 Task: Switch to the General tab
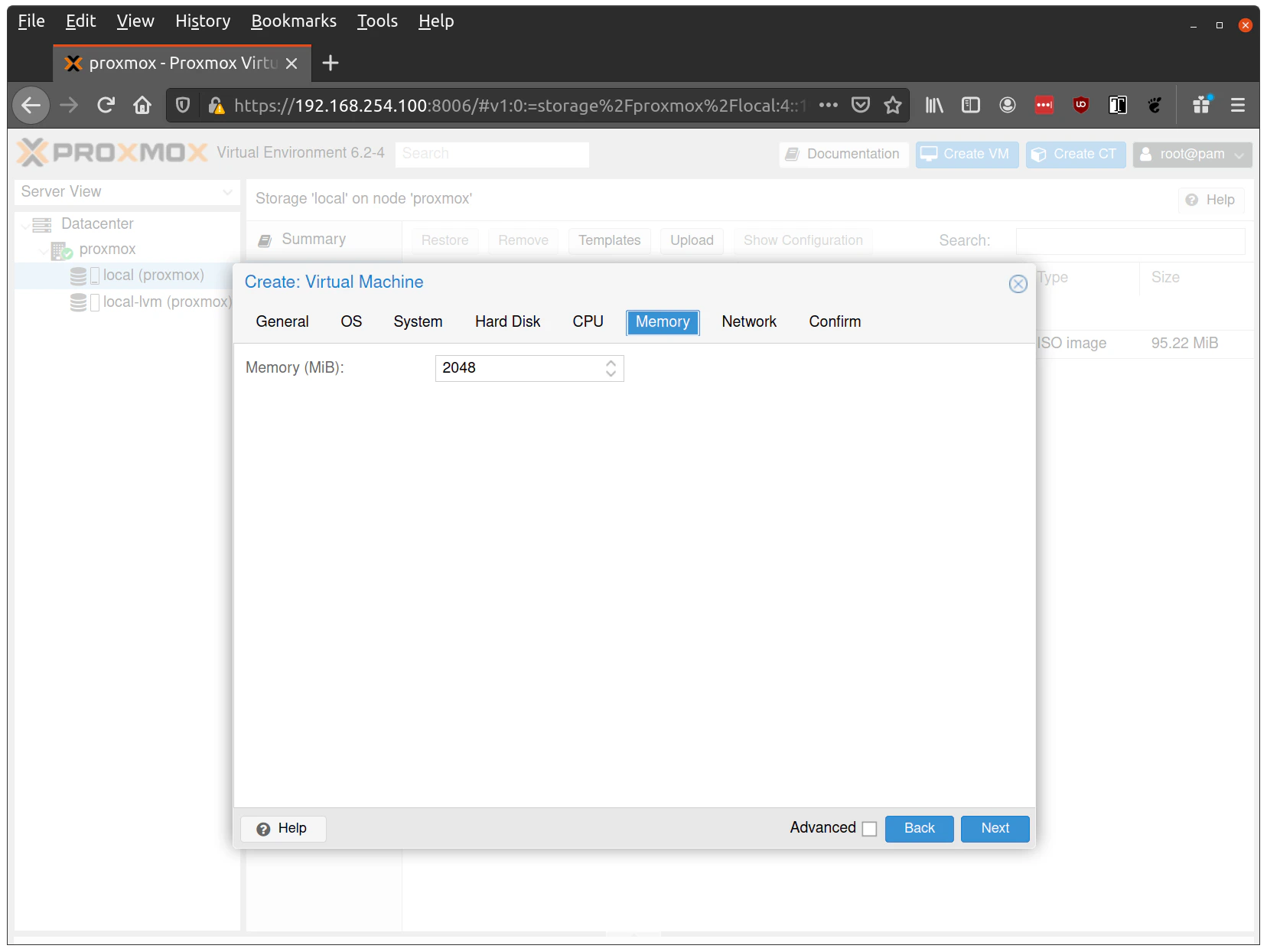[x=282, y=322]
